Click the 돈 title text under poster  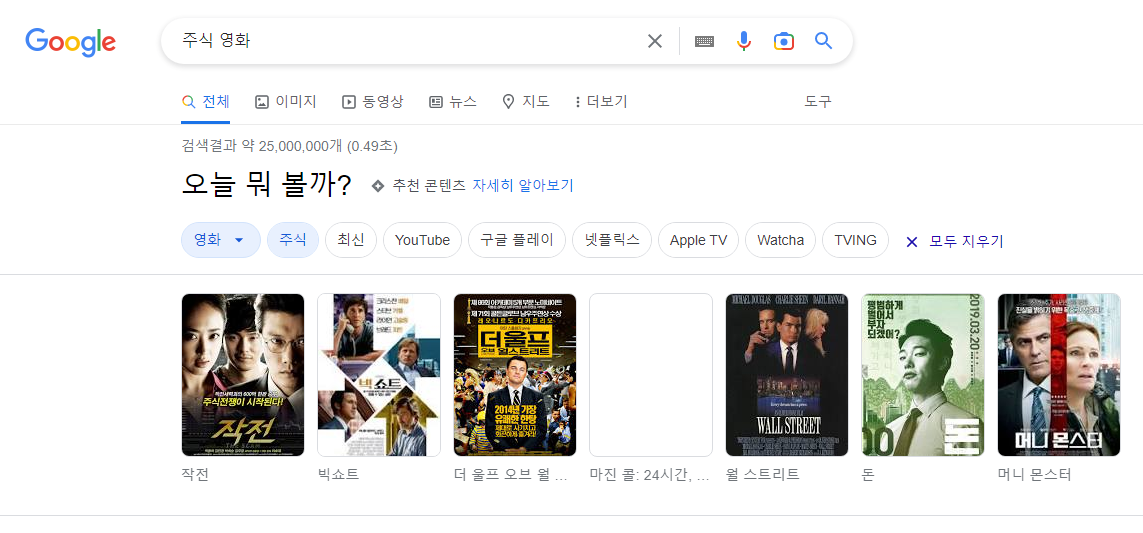tap(868, 475)
